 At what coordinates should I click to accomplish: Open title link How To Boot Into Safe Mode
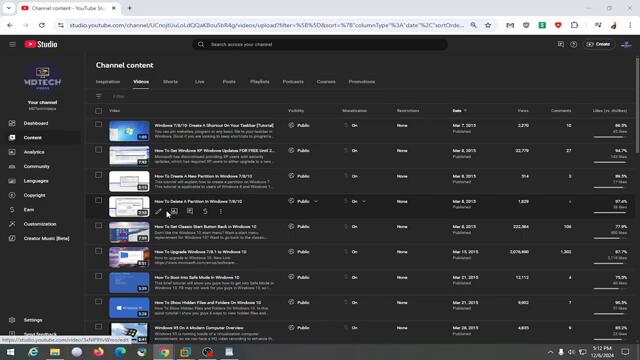[197, 277]
